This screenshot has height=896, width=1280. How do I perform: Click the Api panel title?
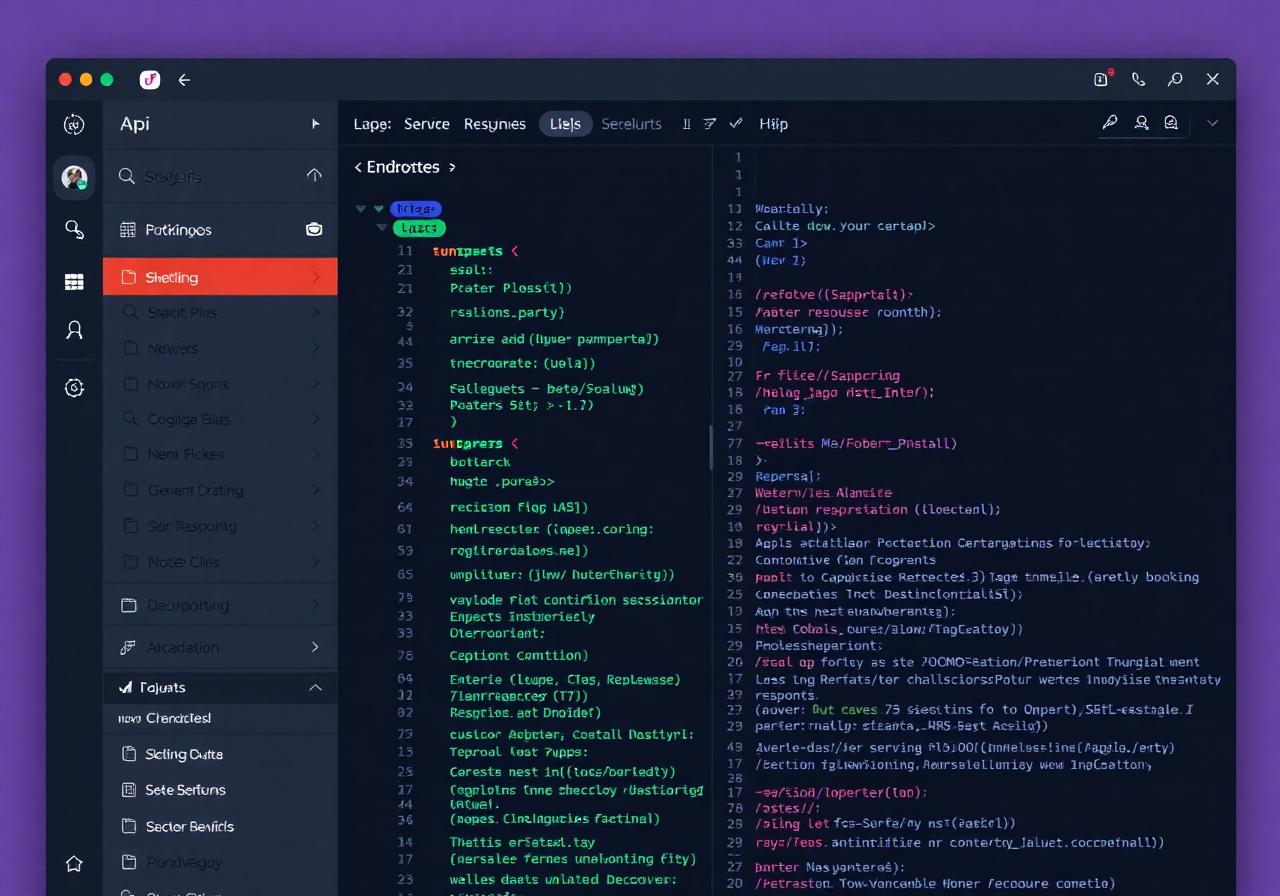click(x=135, y=124)
